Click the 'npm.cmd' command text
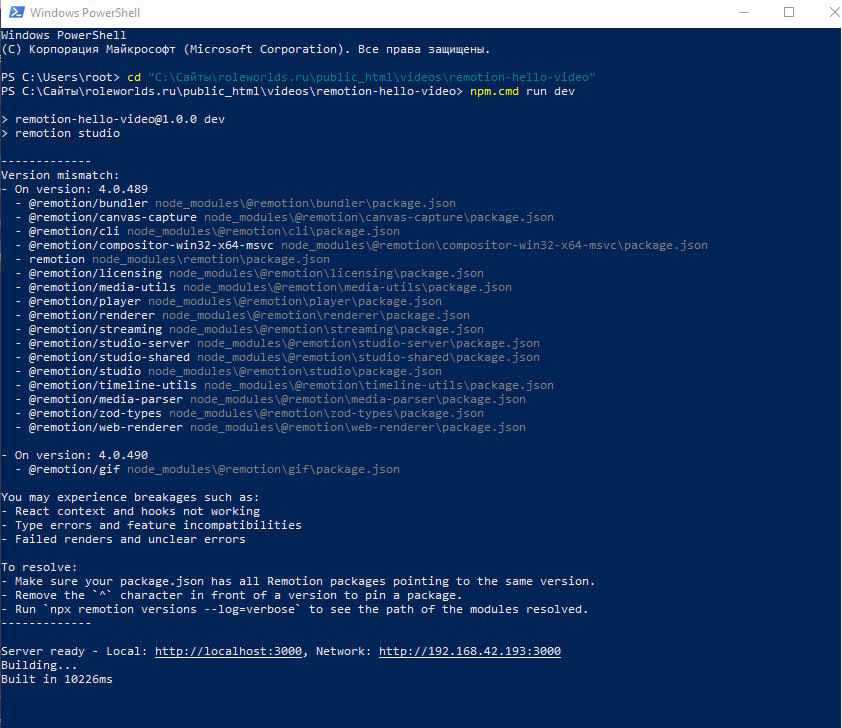 click(x=494, y=91)
